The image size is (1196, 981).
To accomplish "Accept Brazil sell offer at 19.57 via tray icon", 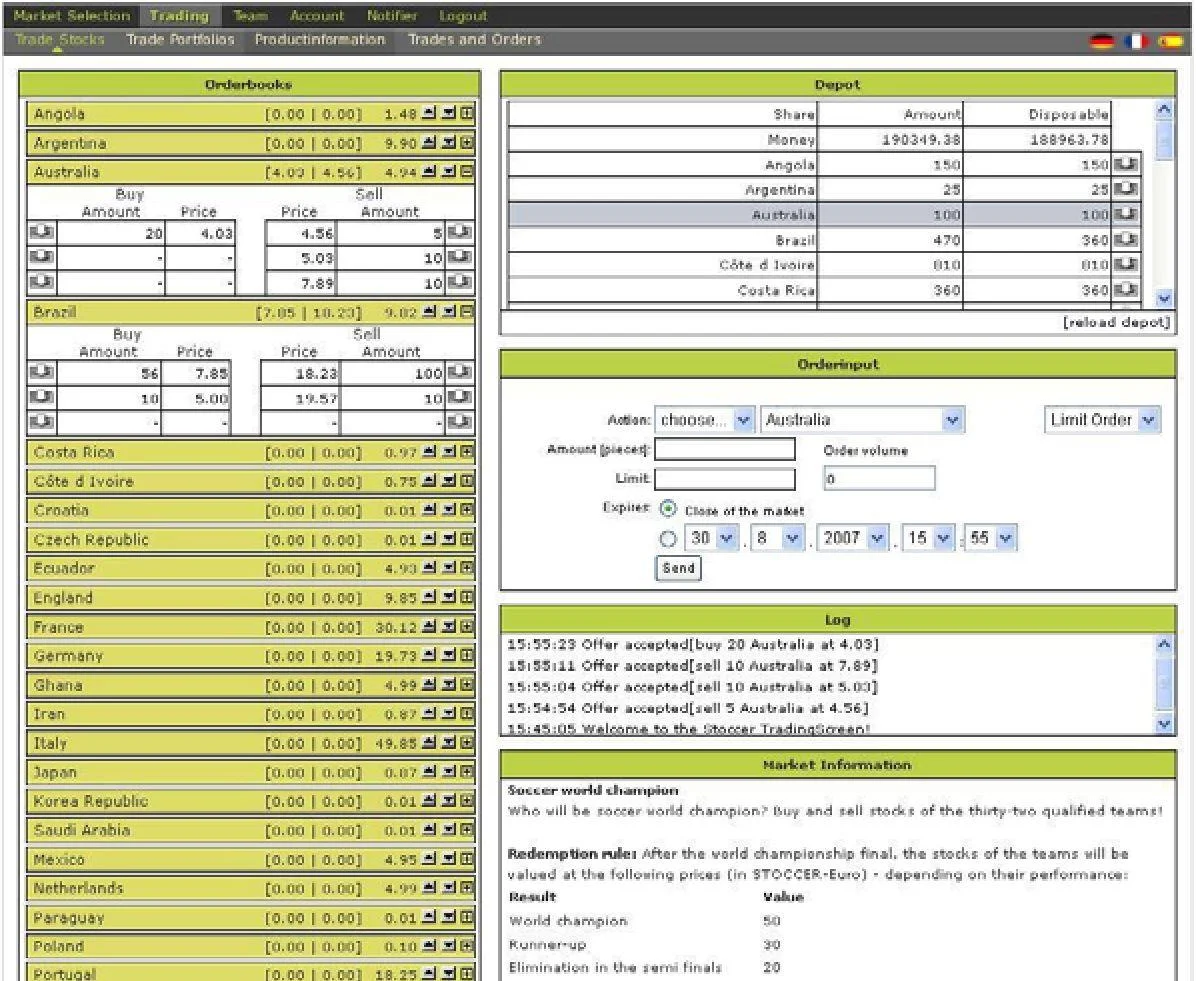I will [459, 397].
